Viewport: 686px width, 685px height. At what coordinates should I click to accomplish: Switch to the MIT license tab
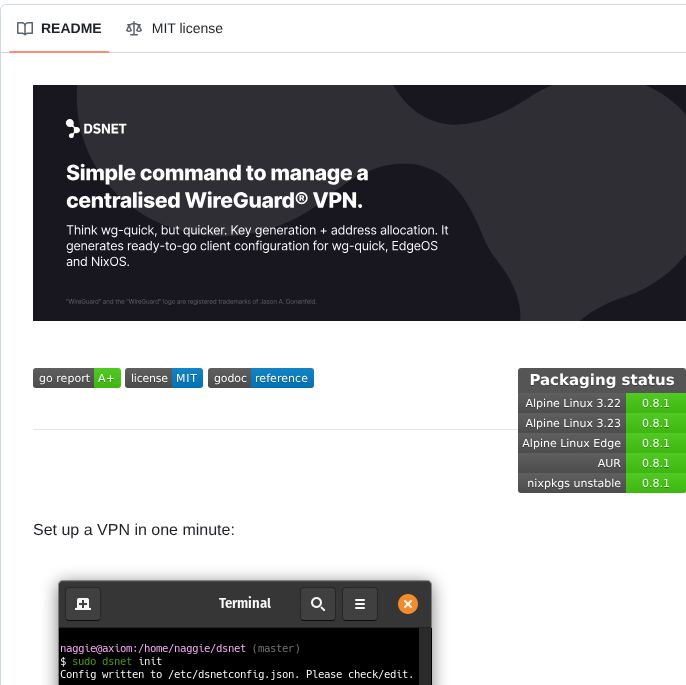pos(174,28)
